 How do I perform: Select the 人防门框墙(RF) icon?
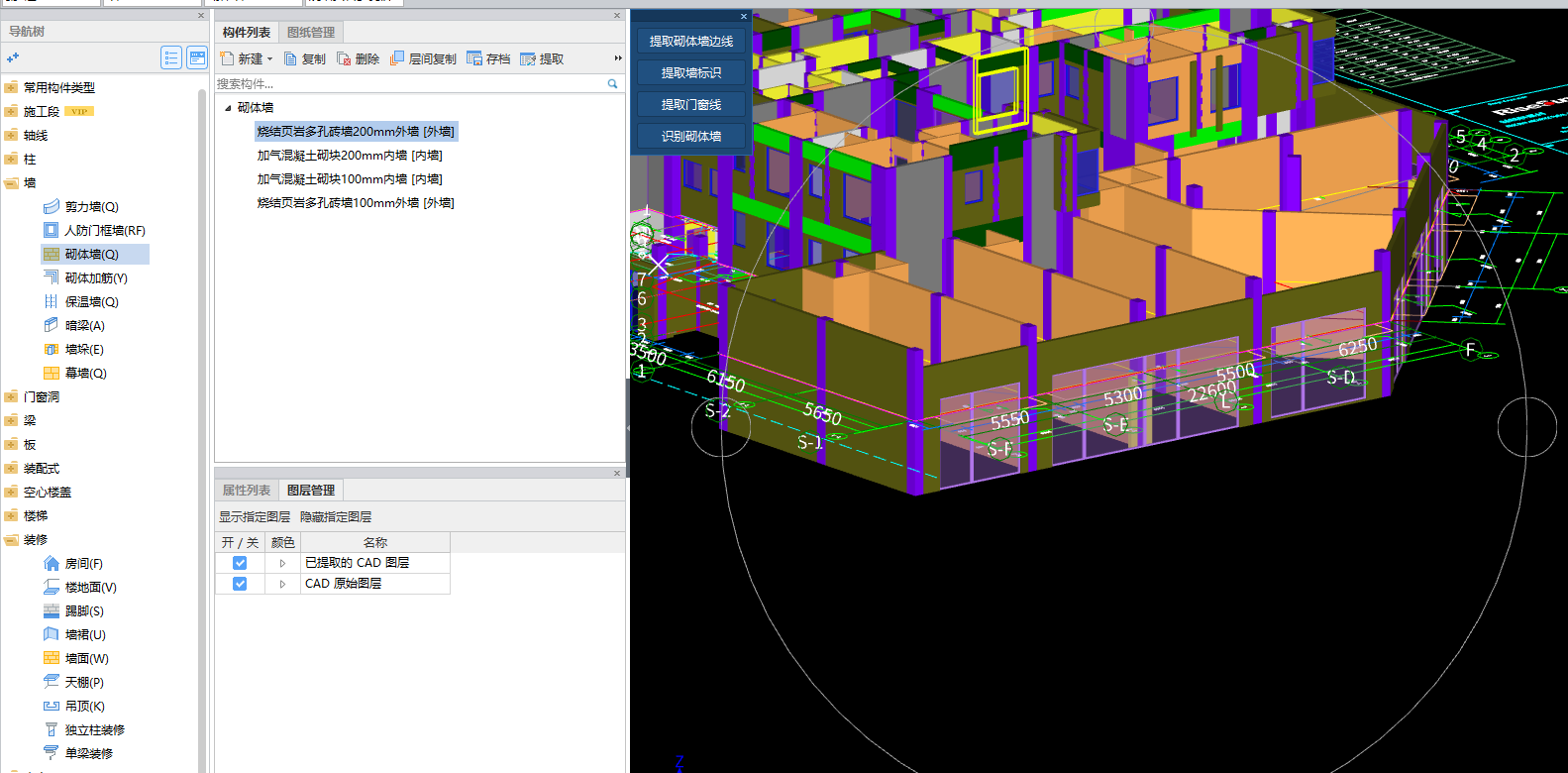pyautogui.click(x=52, y=230)
